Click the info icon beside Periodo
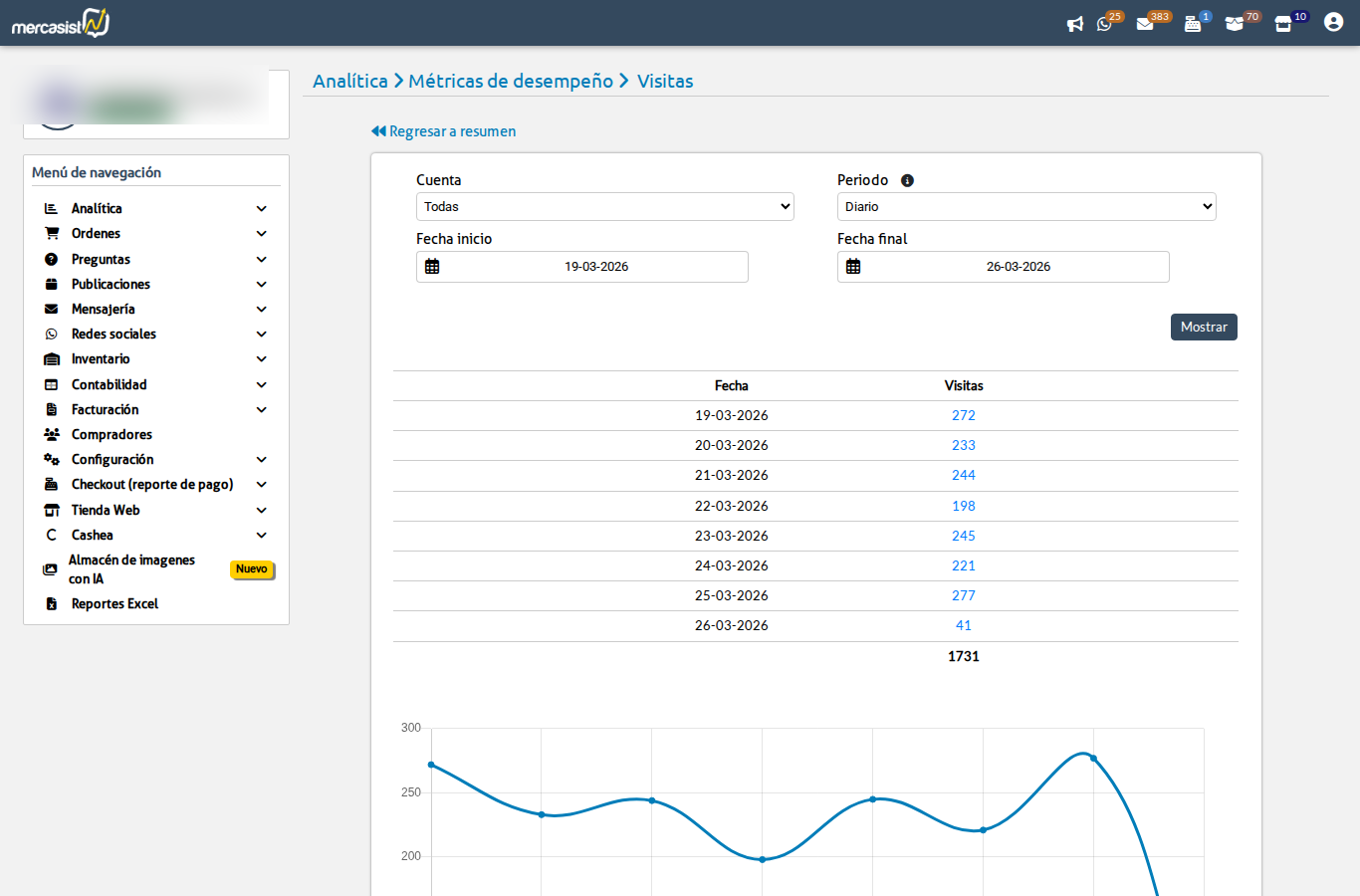 (x=907, y=181)
